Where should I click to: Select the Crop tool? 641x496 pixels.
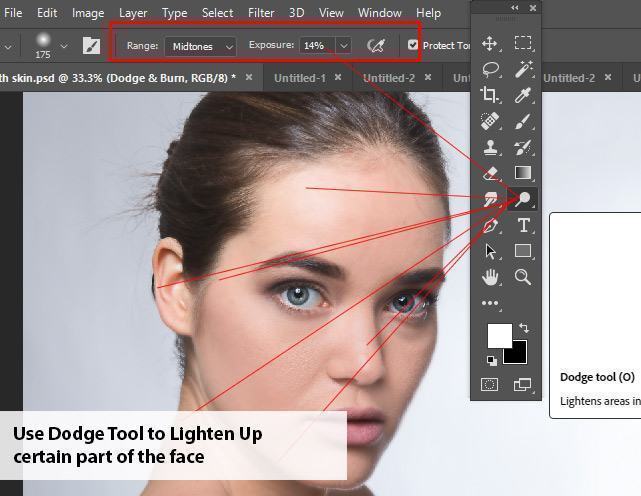[490, 95]
